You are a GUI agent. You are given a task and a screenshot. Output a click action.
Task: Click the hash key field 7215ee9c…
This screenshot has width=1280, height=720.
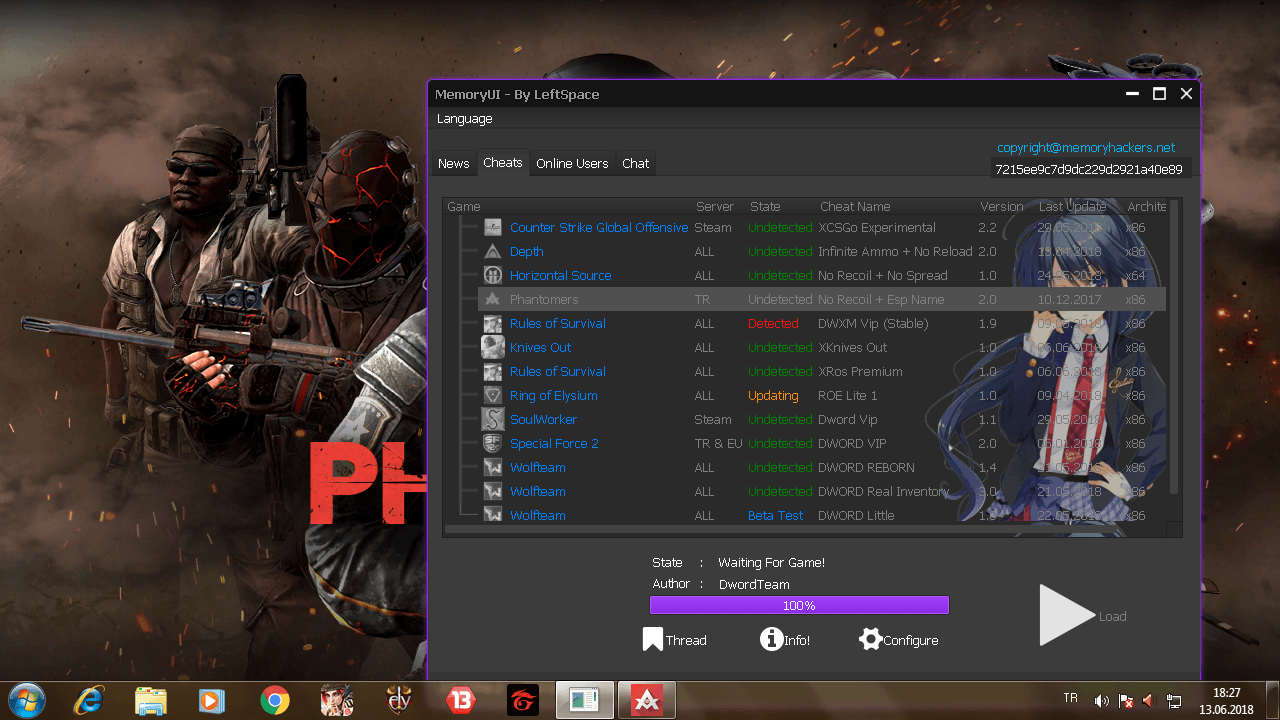[1090, 170]
